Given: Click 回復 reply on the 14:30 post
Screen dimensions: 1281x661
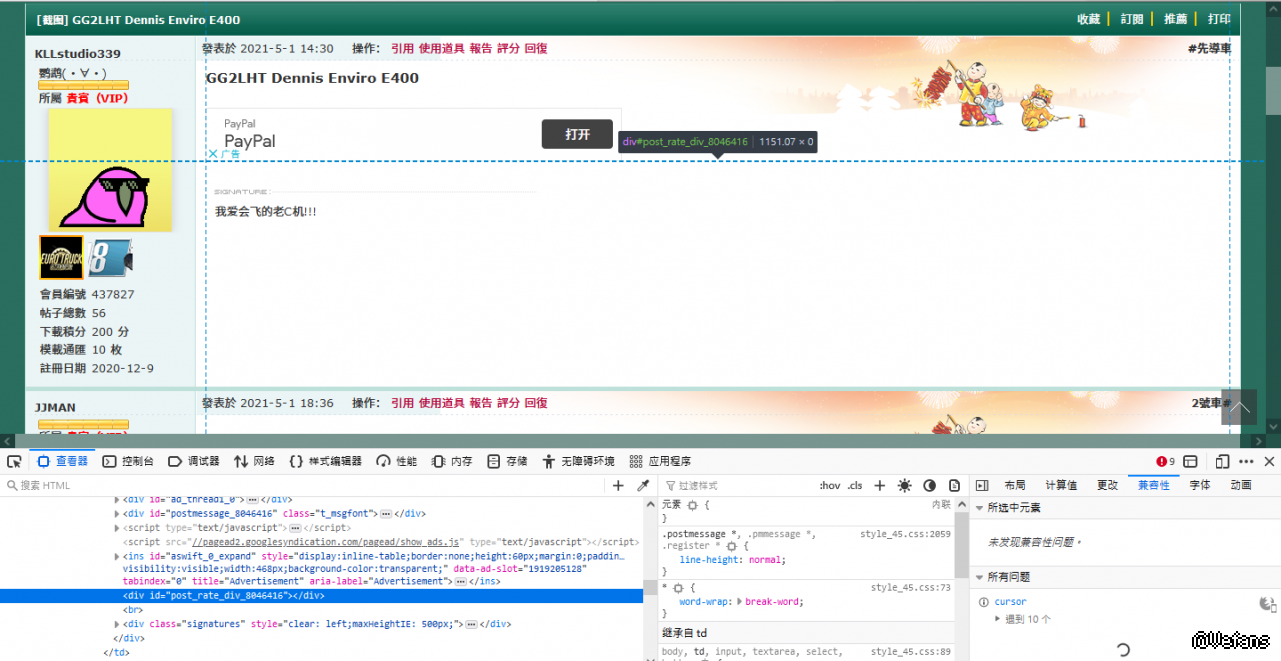Looking at the screenshot, I should pos(536,48).
